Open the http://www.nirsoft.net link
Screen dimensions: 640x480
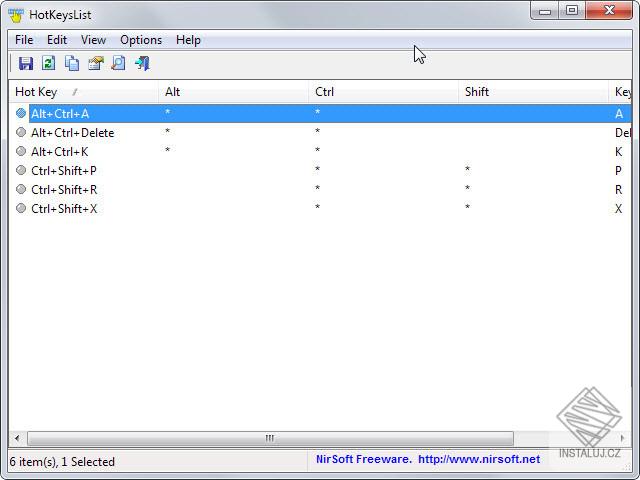click(479, 459)
